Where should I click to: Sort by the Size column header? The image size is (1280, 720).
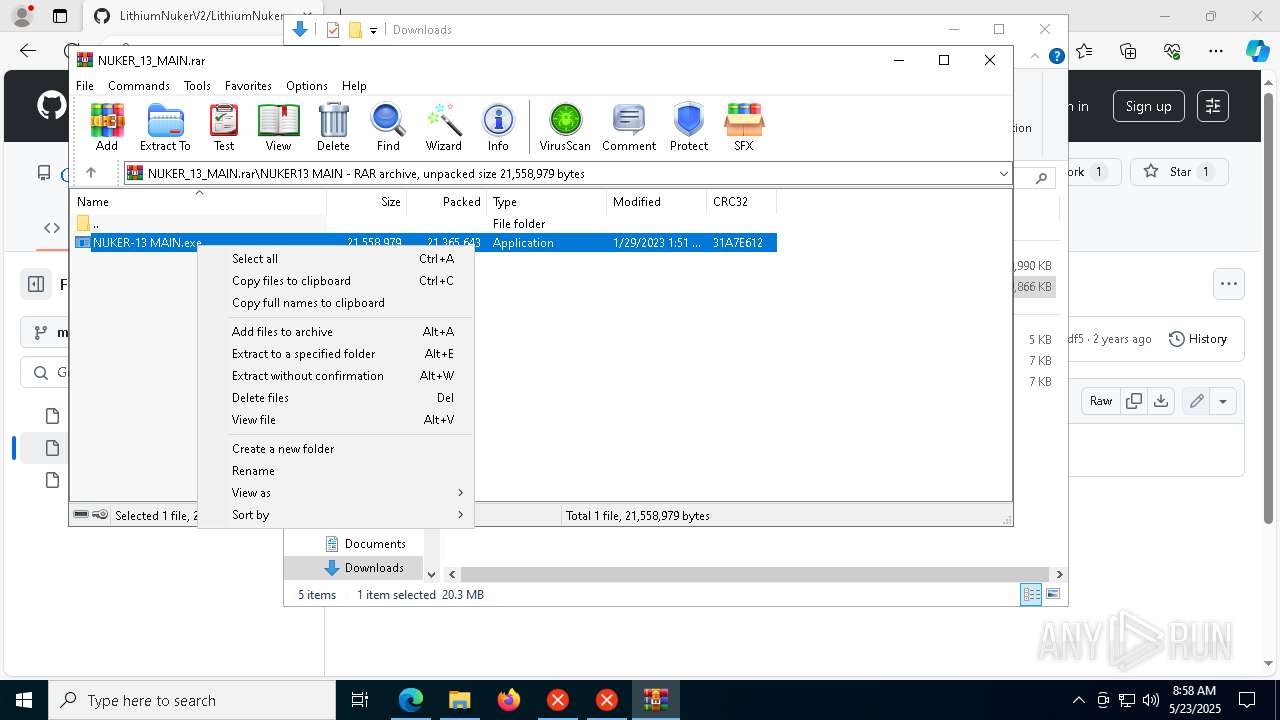pyautogui.click(x=366, y=202)
